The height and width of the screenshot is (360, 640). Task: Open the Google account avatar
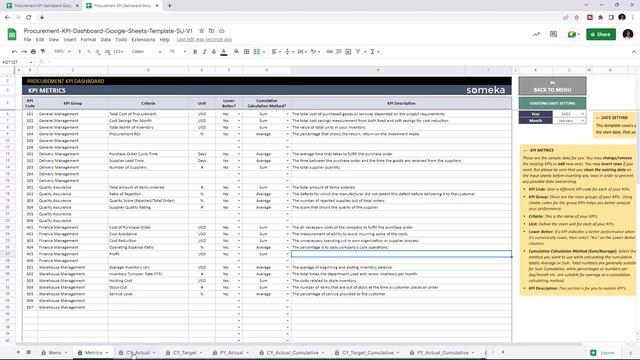[628, 34]
